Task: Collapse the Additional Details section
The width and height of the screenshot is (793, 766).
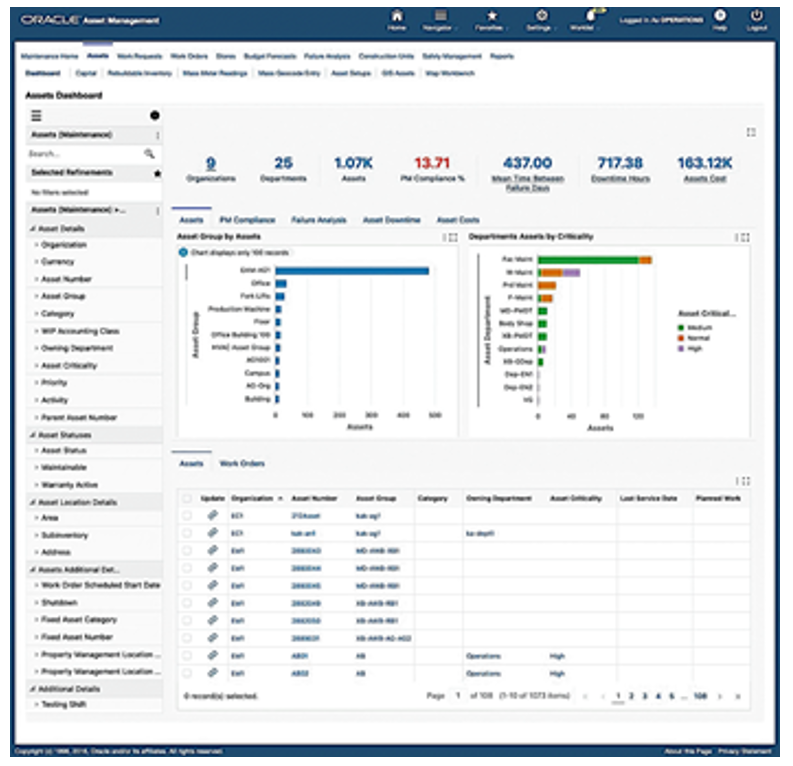Action: (33, 689)
